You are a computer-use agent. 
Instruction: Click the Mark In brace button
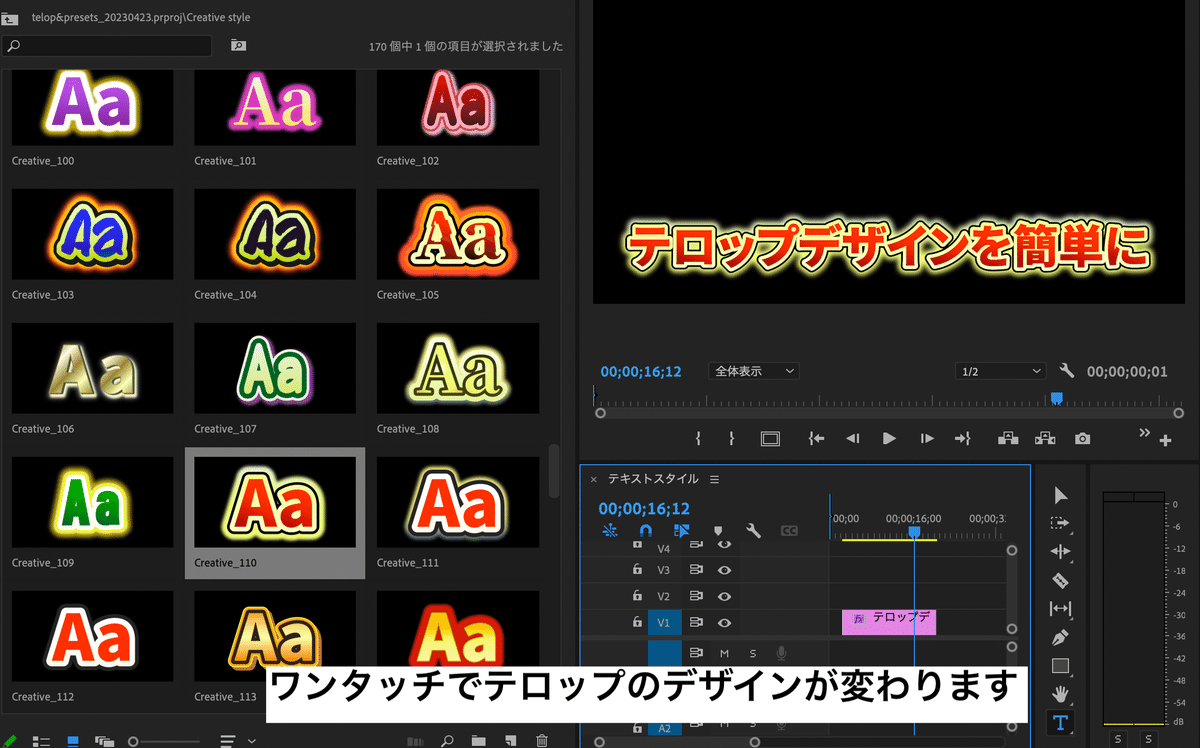pos(698,438)
